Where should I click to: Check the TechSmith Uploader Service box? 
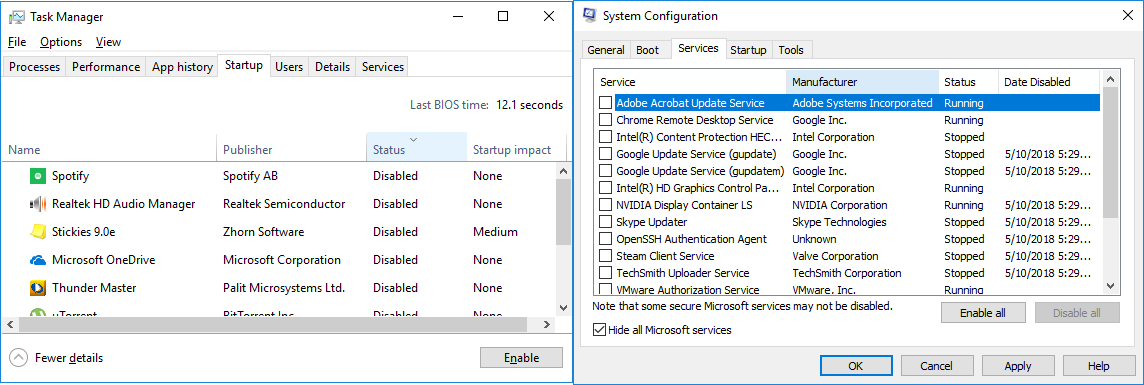606,273
